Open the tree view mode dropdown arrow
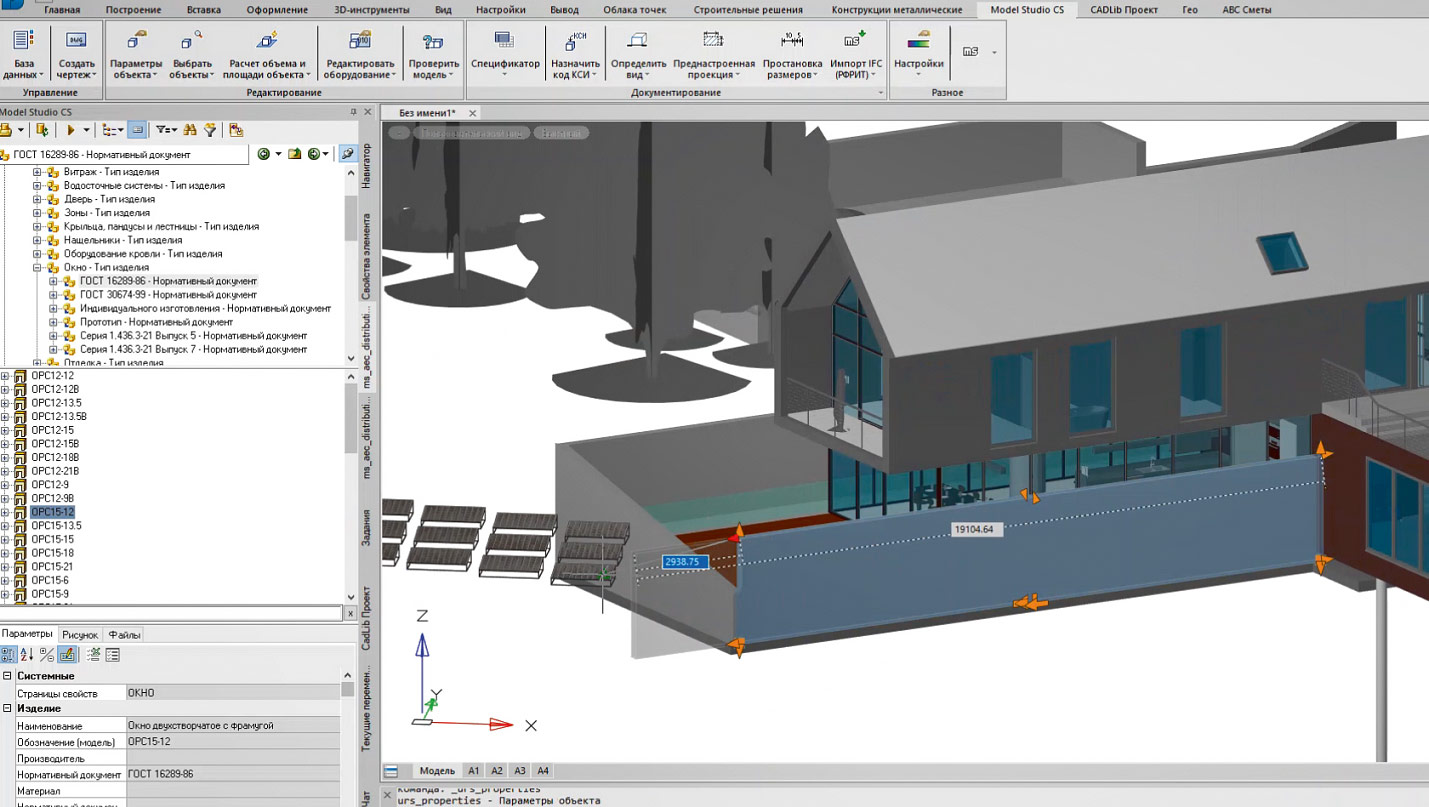This screenshot has width=1429, height=807. (x=121, y=130)
